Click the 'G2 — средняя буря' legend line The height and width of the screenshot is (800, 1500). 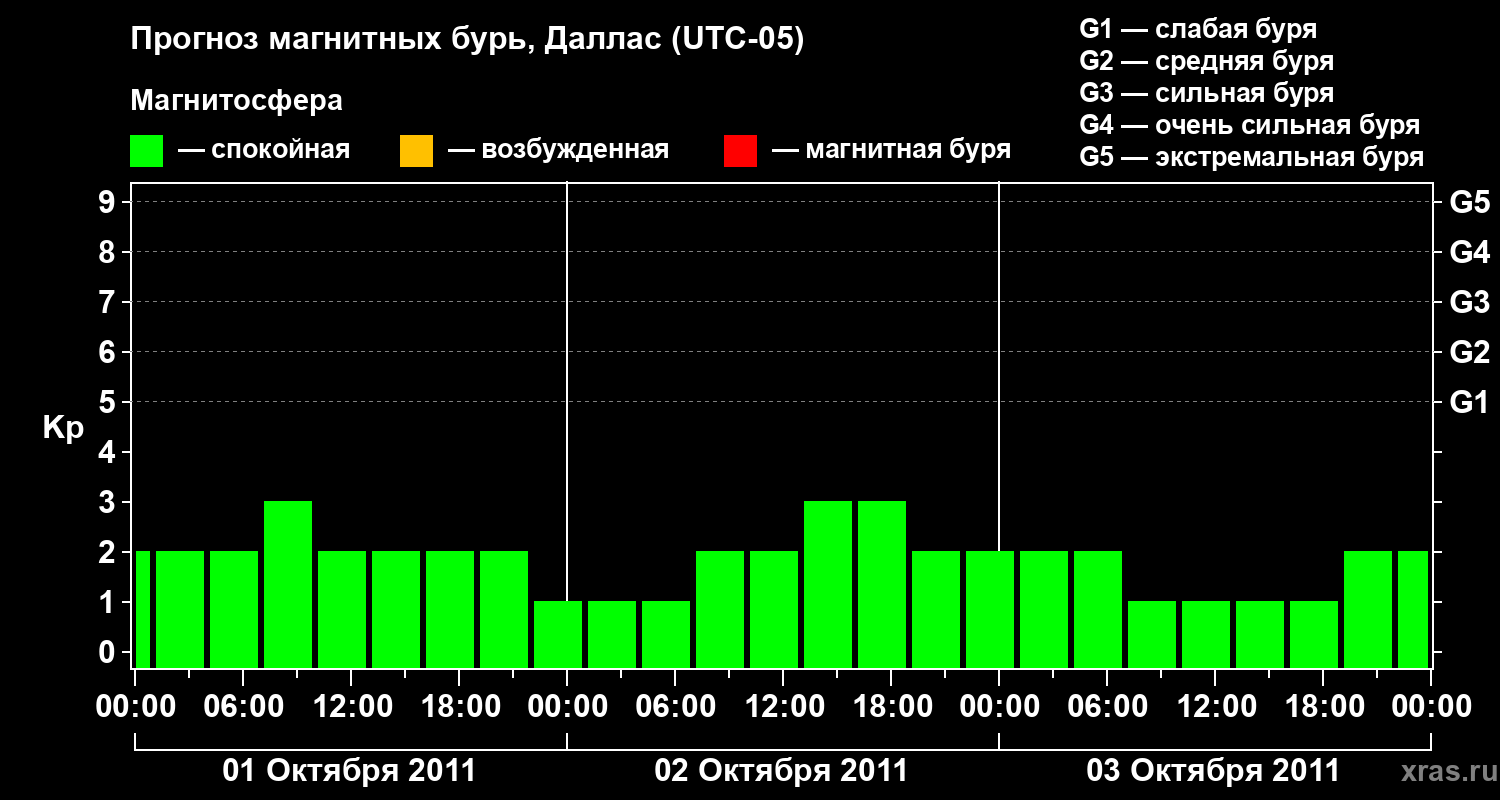(1206, 61)
